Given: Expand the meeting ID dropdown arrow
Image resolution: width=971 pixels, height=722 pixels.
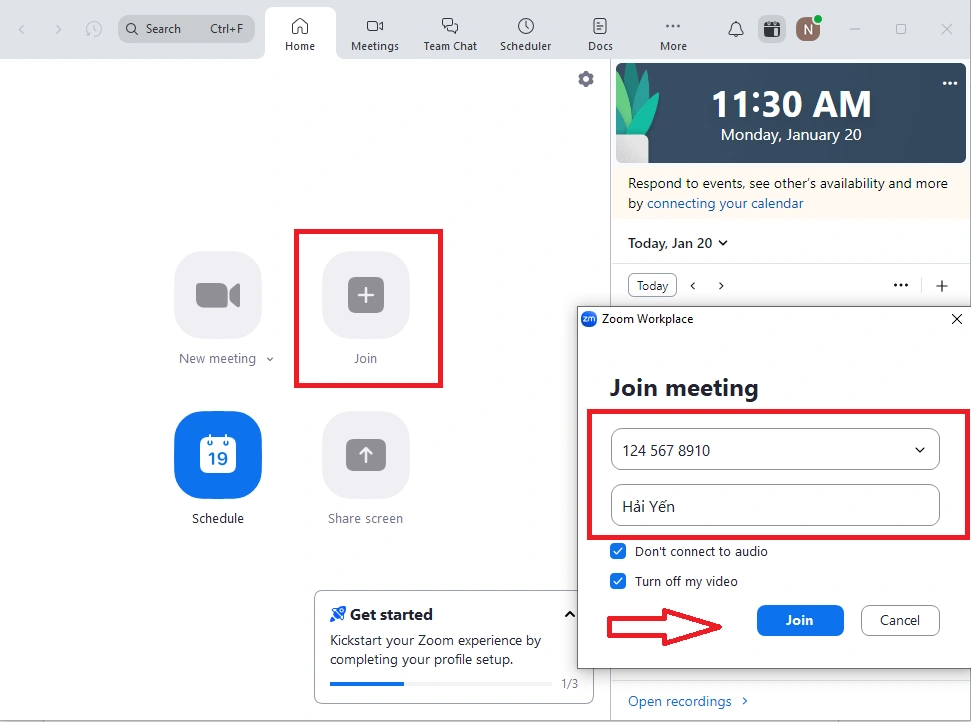Looking at the screenshot, I should [920, 450].
